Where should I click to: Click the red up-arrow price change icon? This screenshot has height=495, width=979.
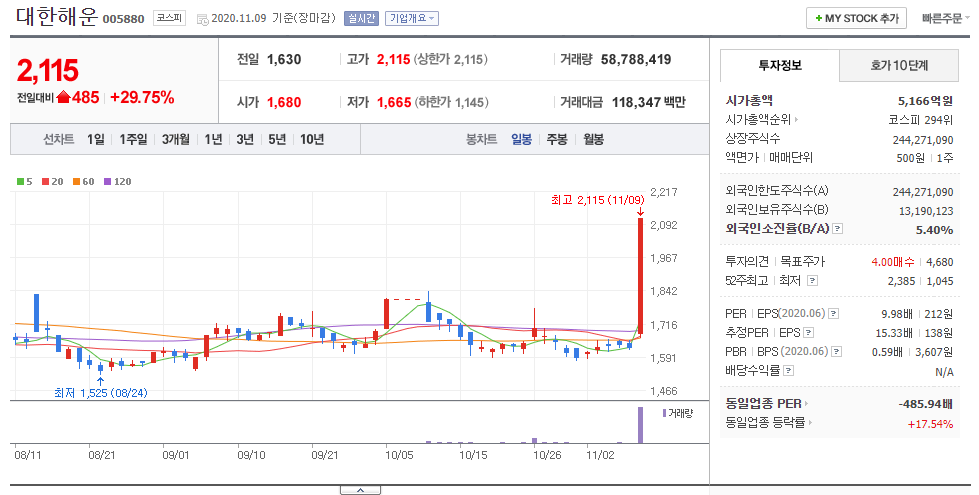(x=63, y=97)
